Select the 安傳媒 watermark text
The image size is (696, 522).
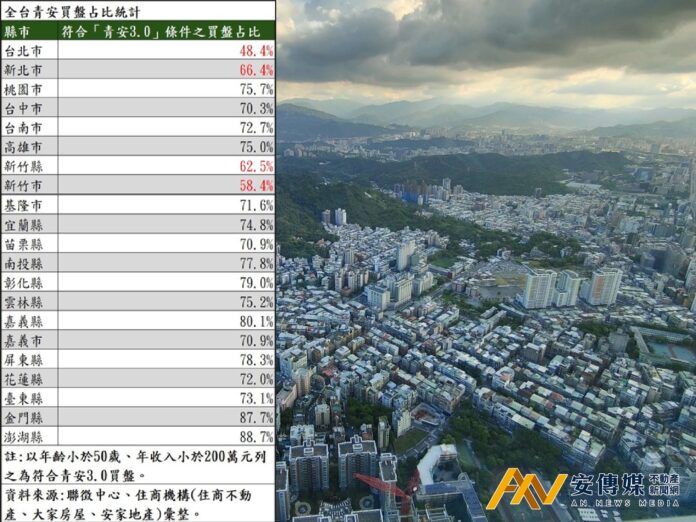[607, 485]
